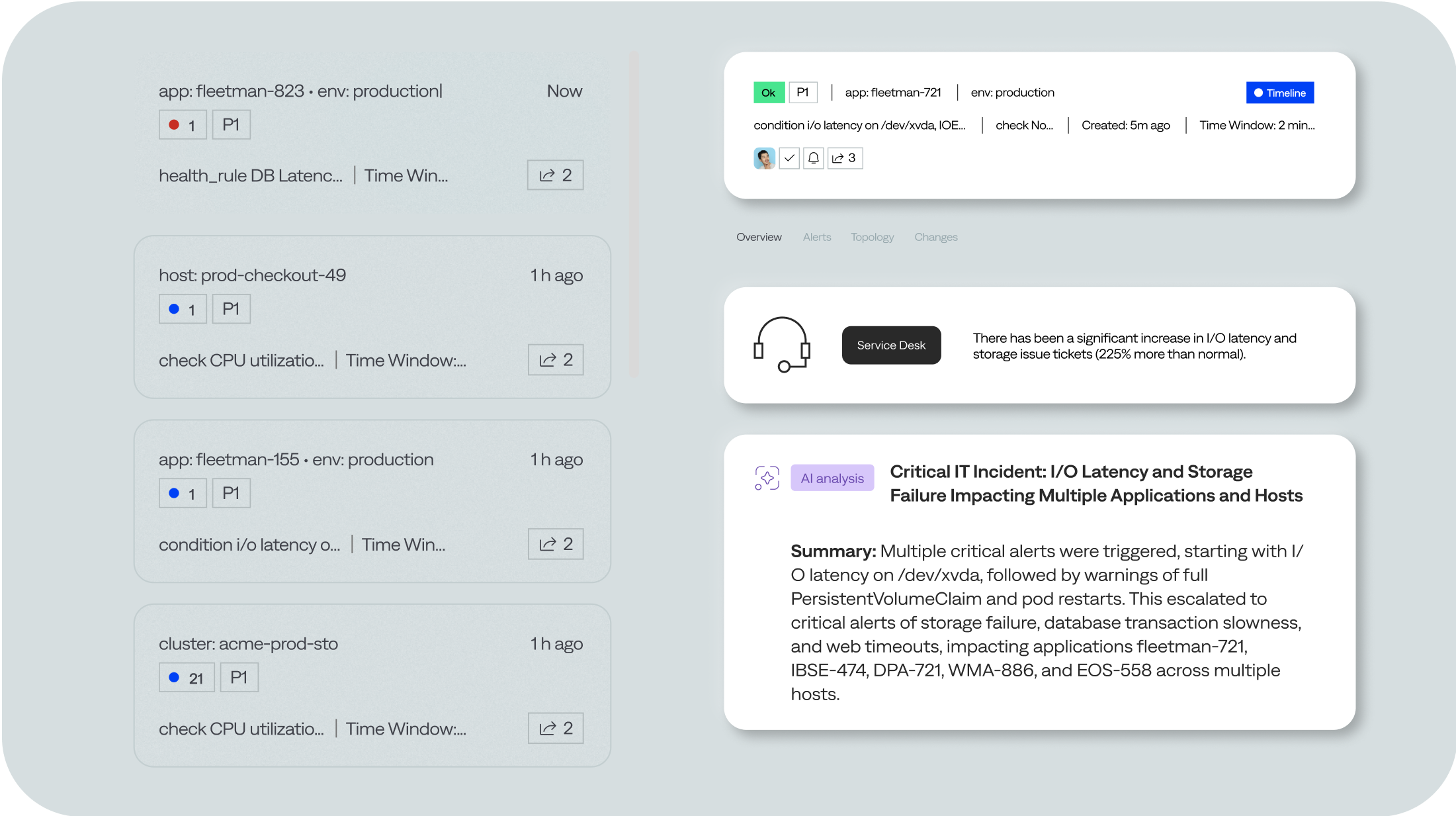Click share icon on prod-checkout-49 card

pyautogui.click(x=556, y=360)
